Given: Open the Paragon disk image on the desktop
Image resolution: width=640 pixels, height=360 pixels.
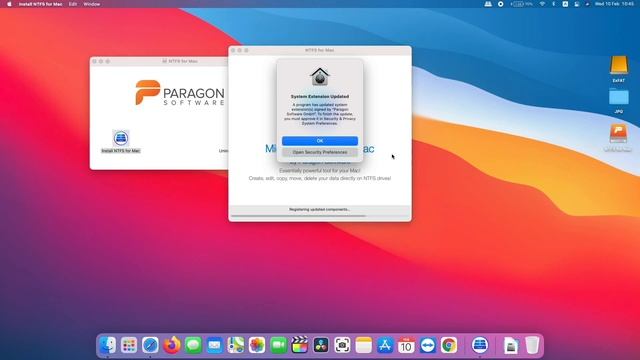Looking at the screenshot, I should coord(618,133).
